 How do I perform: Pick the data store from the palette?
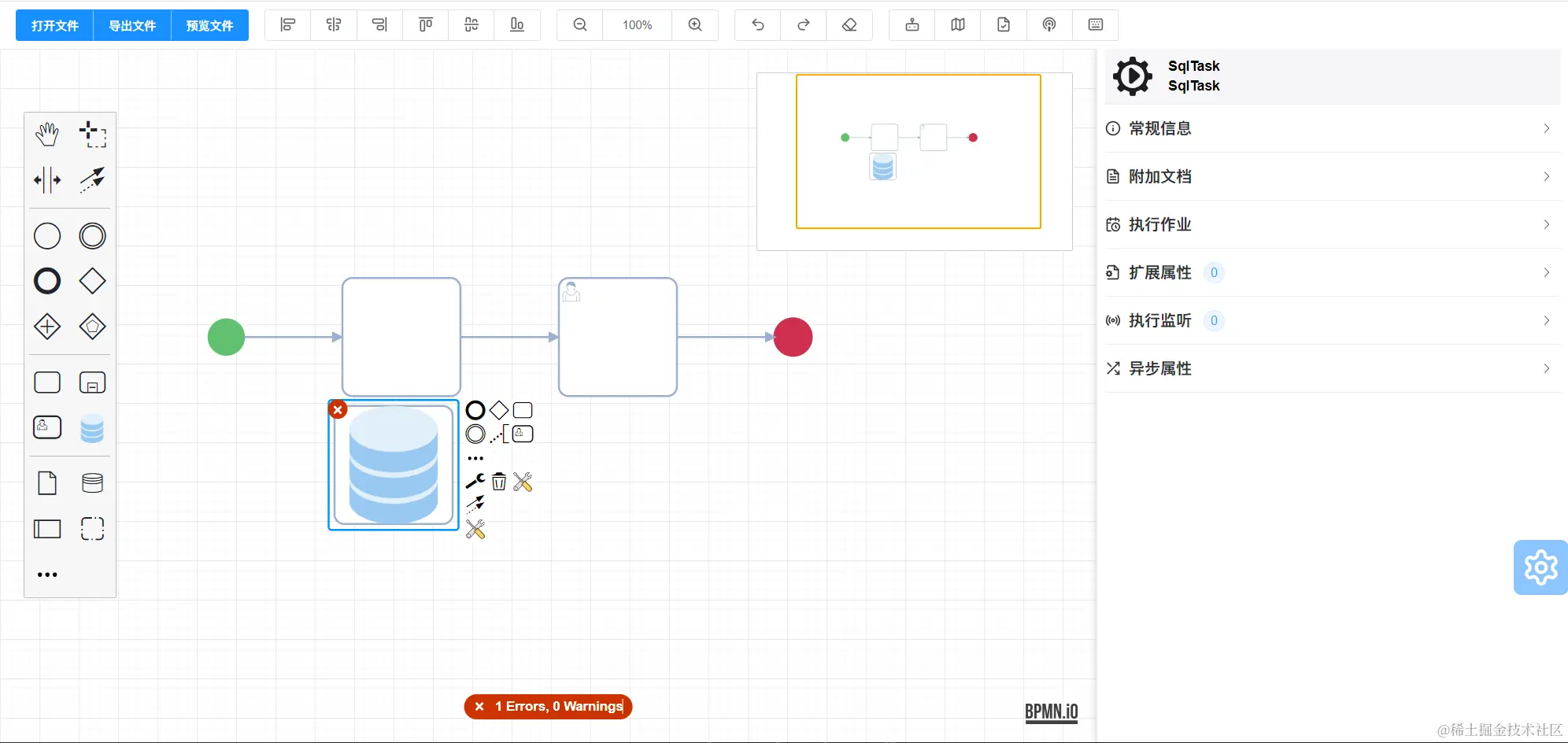(93, 483)
